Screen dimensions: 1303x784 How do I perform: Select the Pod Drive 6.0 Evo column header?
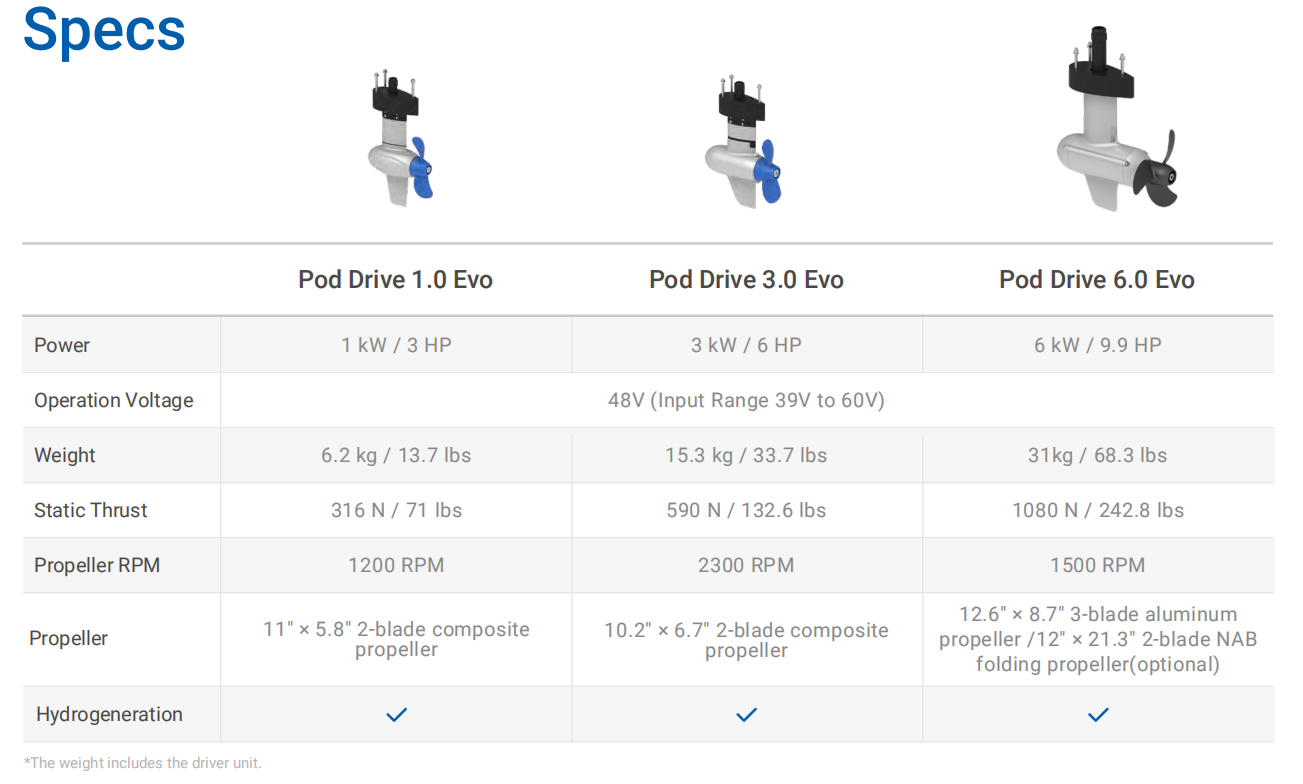[x=1097, y=280]
